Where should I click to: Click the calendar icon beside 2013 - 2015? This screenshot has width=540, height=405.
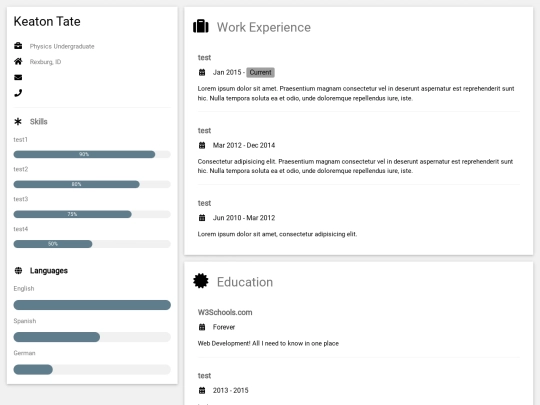coord(202,390)
